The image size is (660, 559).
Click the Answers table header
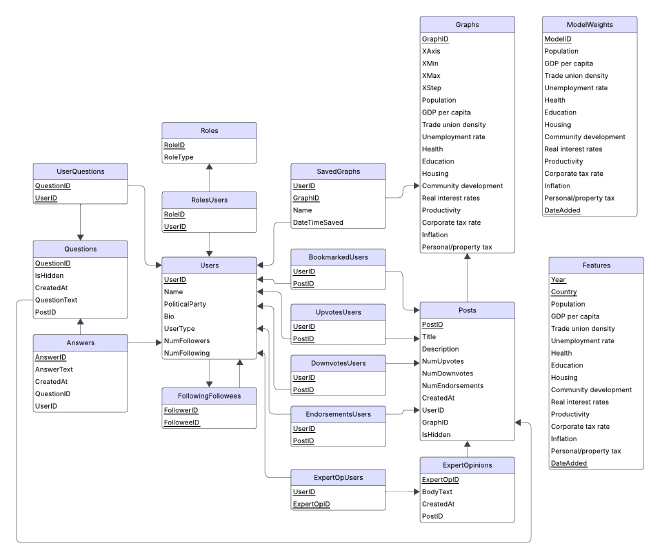tap(78, 341)
